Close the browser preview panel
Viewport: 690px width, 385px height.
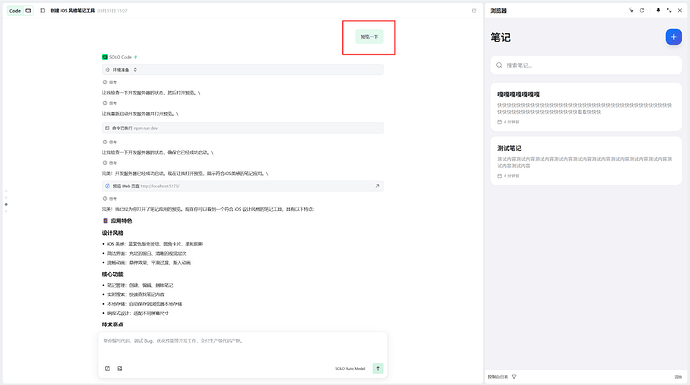pos(680,11)
